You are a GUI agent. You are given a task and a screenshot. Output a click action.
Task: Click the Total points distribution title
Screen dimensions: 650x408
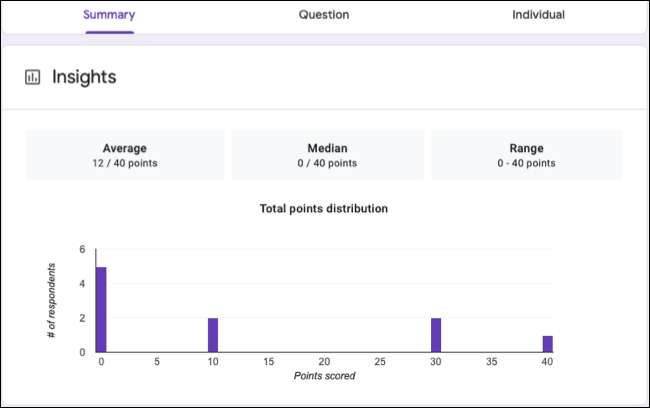pyautogui.click(x=324, y=209)
